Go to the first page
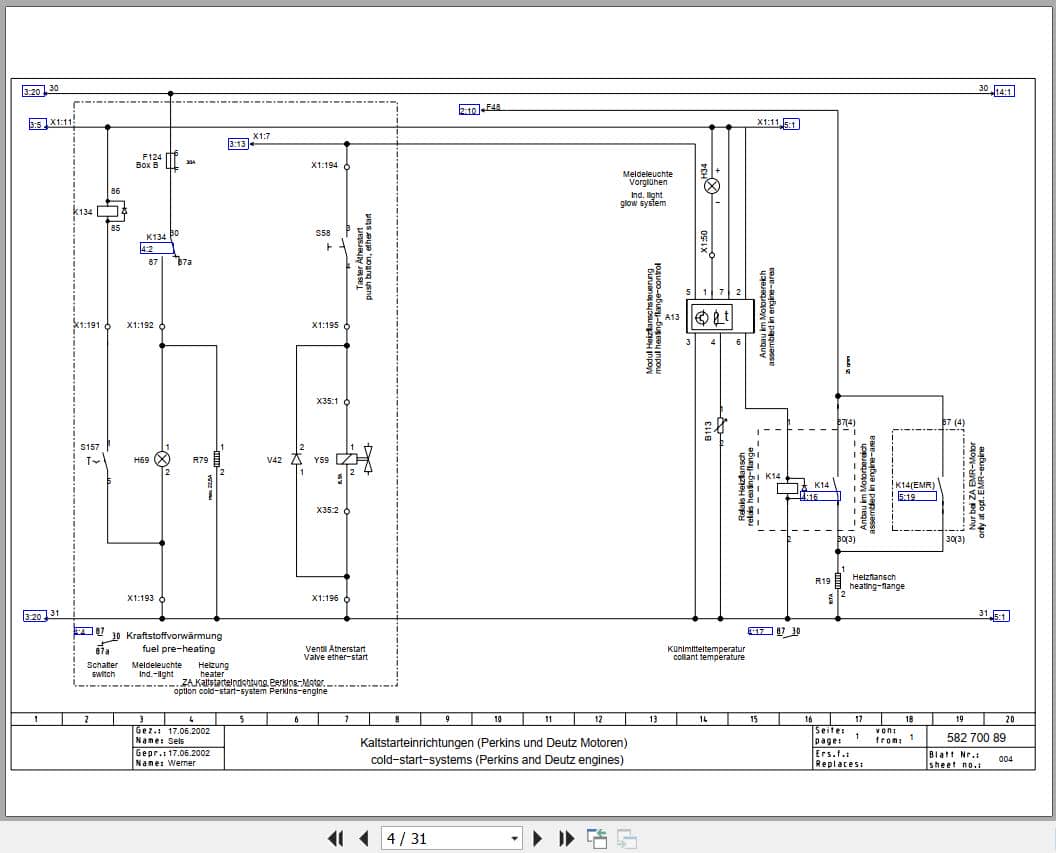The height and width of the screenshot is (853, 1056). [335, 838]
